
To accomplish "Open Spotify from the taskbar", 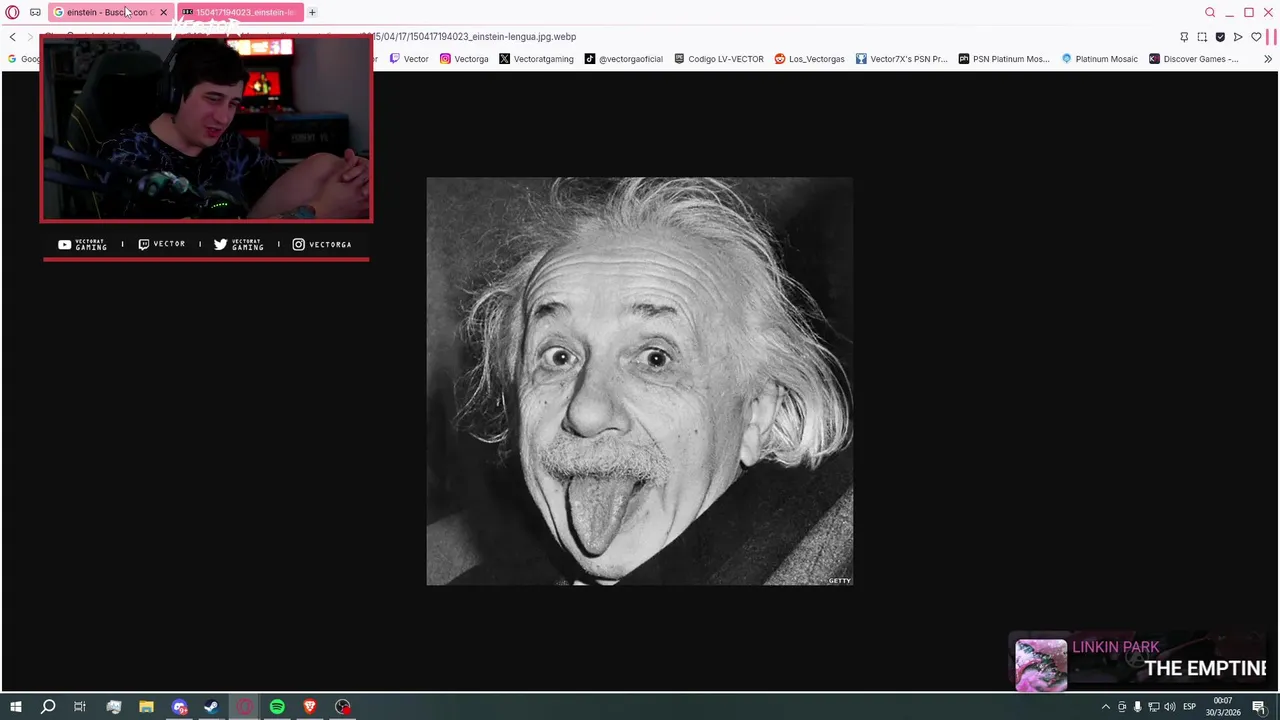I will pyautogui.click(x=277, y=707).
